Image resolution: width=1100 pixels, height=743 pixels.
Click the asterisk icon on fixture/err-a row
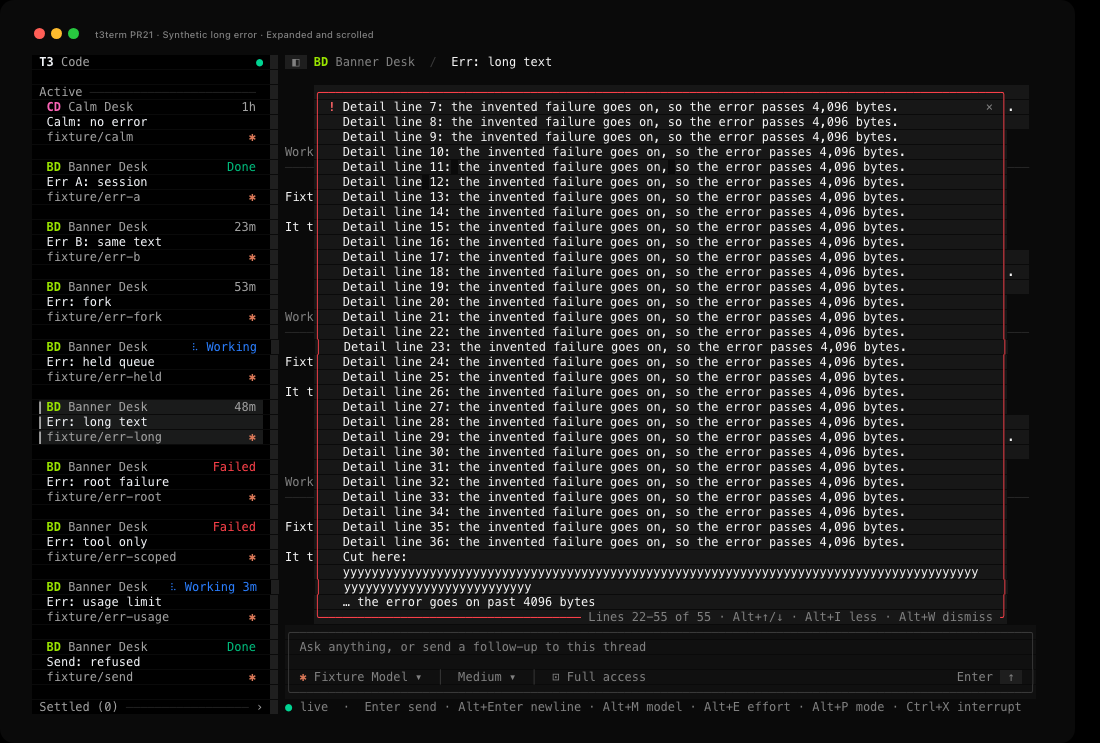point(253,198)
